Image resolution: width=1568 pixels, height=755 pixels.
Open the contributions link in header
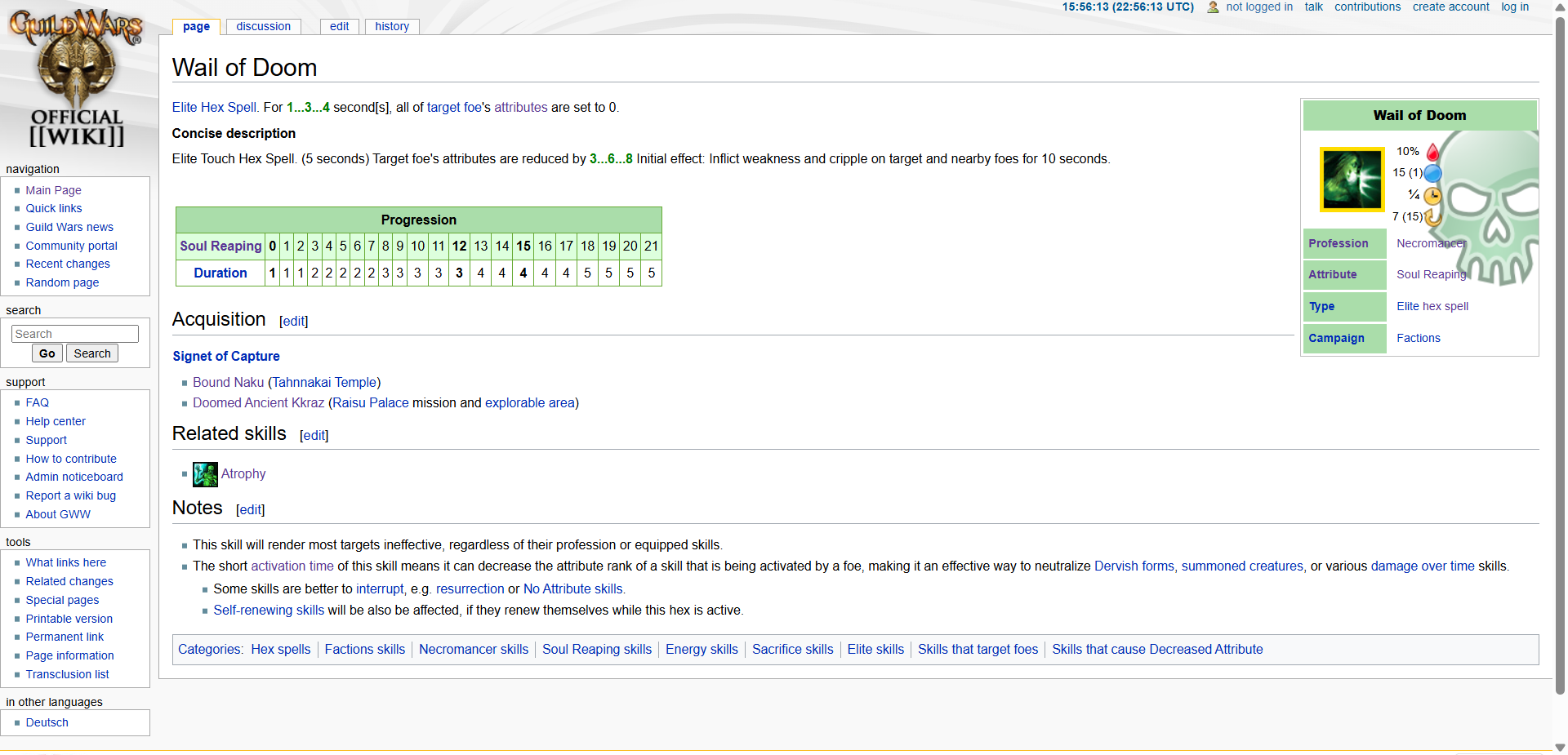1367,7
